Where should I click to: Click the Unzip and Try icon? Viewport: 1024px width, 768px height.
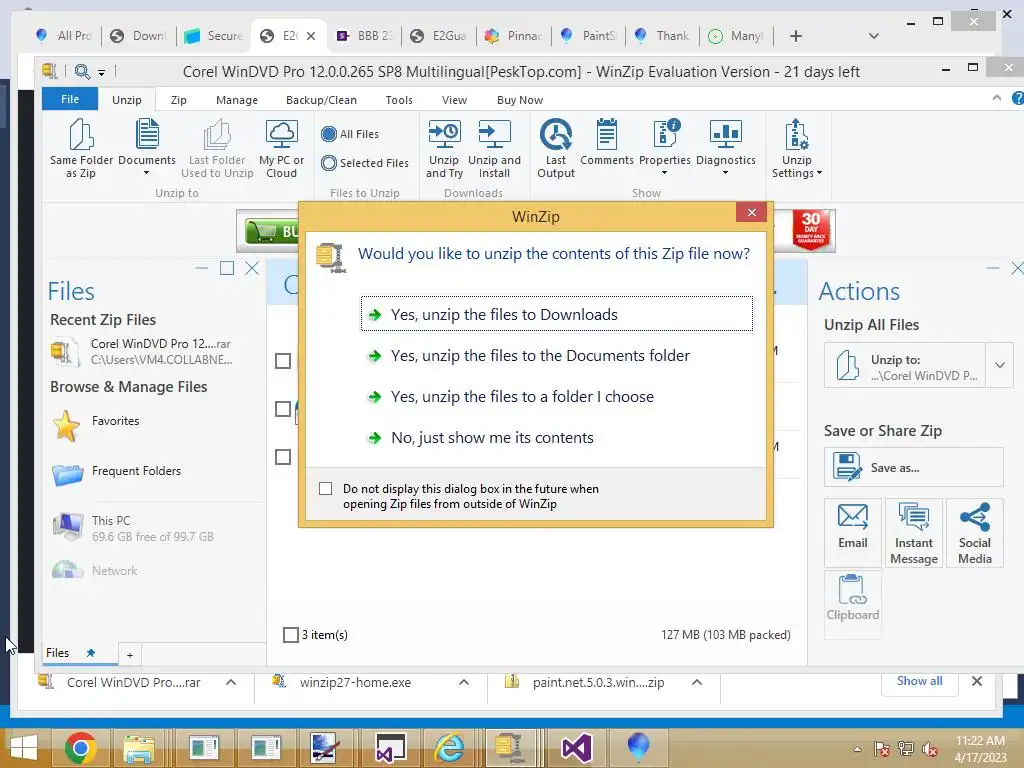click(x=444, y=135)
